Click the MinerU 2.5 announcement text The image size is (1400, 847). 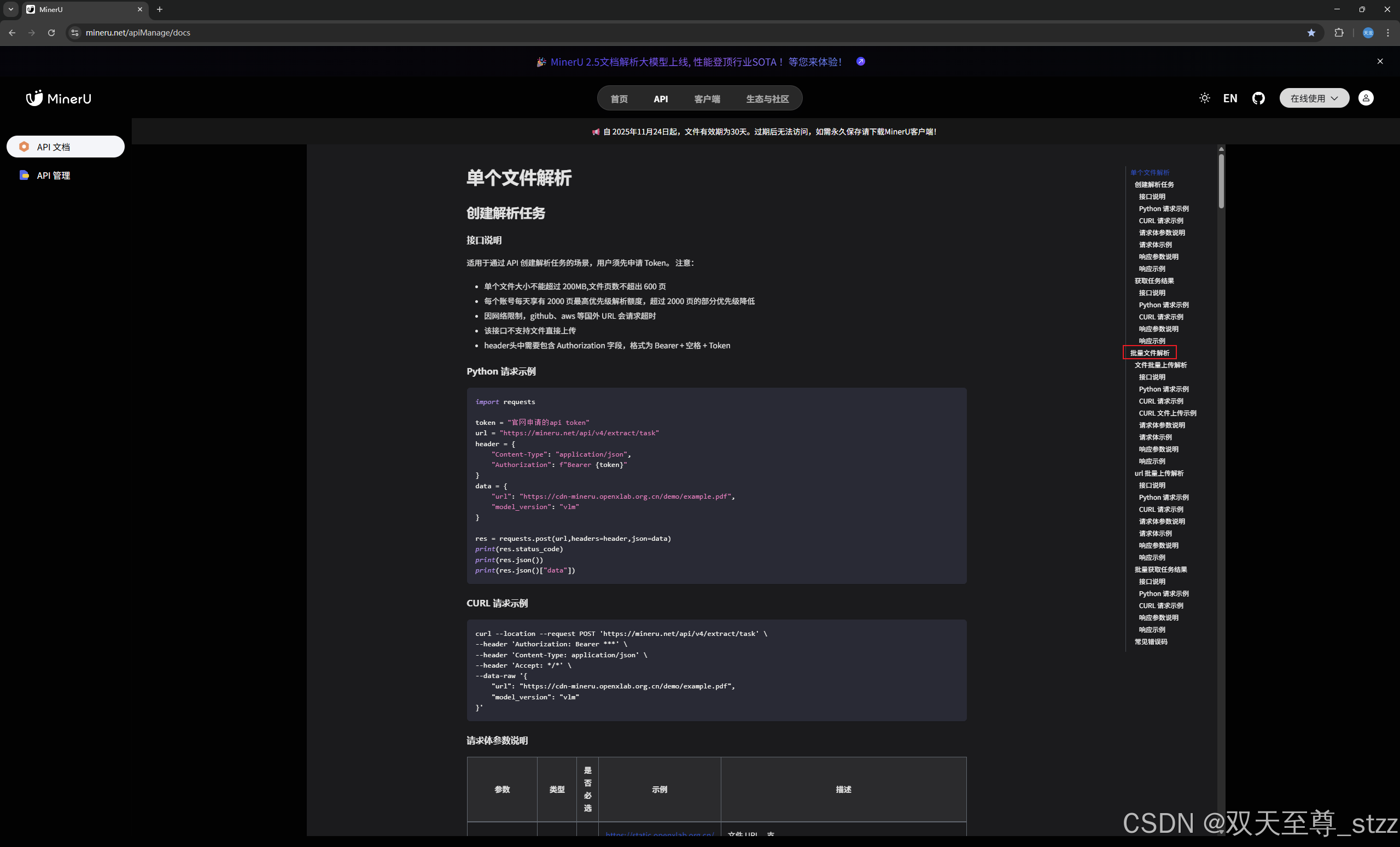[x=696, y=62]
